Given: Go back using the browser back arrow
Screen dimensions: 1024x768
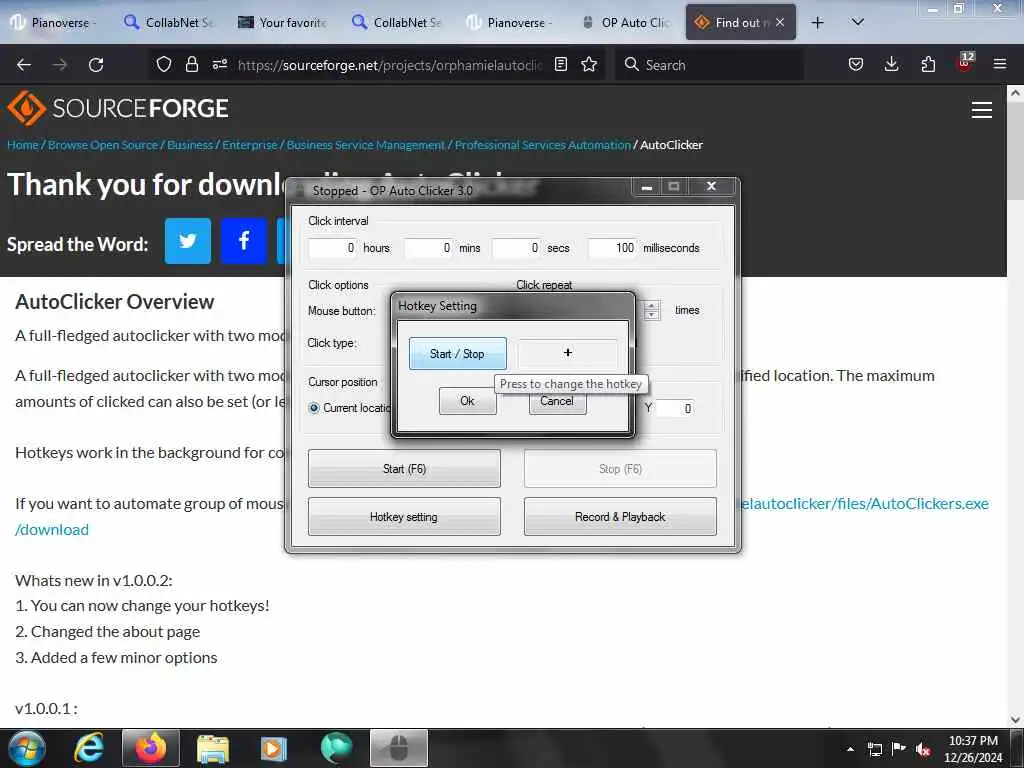Looking at the screenshot, I should (24, 65).
